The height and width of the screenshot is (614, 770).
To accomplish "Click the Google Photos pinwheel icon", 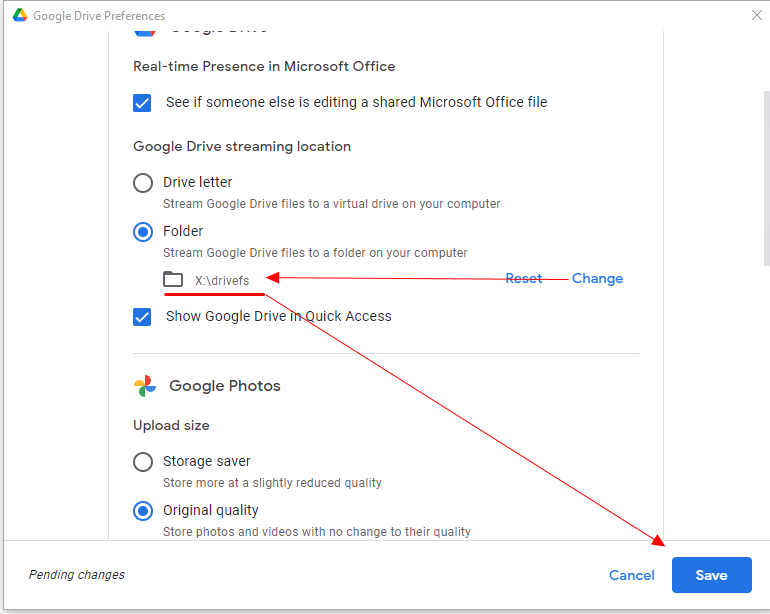I will click(145, 386).
